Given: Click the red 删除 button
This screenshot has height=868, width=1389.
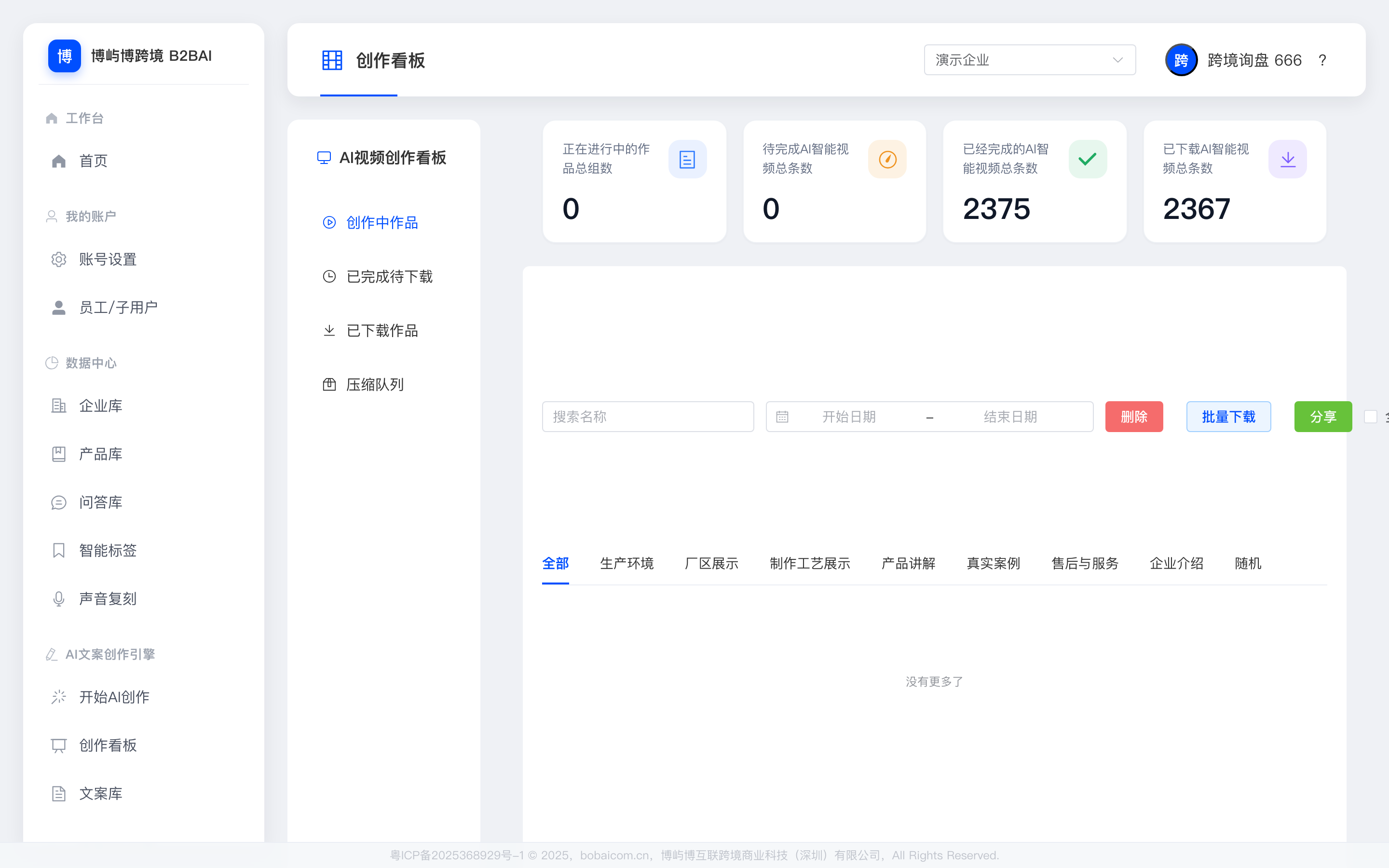Looking at the screenshot, I should tap(1133, 417).
